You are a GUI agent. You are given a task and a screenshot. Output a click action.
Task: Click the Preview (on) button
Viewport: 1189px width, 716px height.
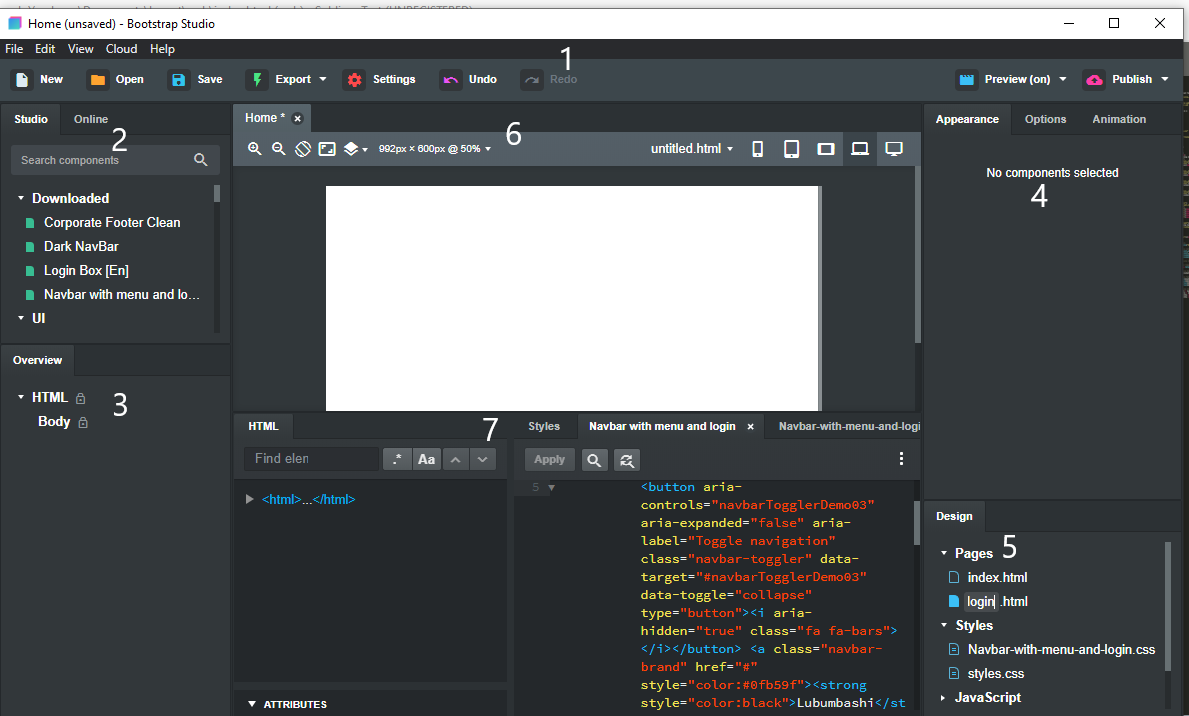click(x=1004, y=80)
